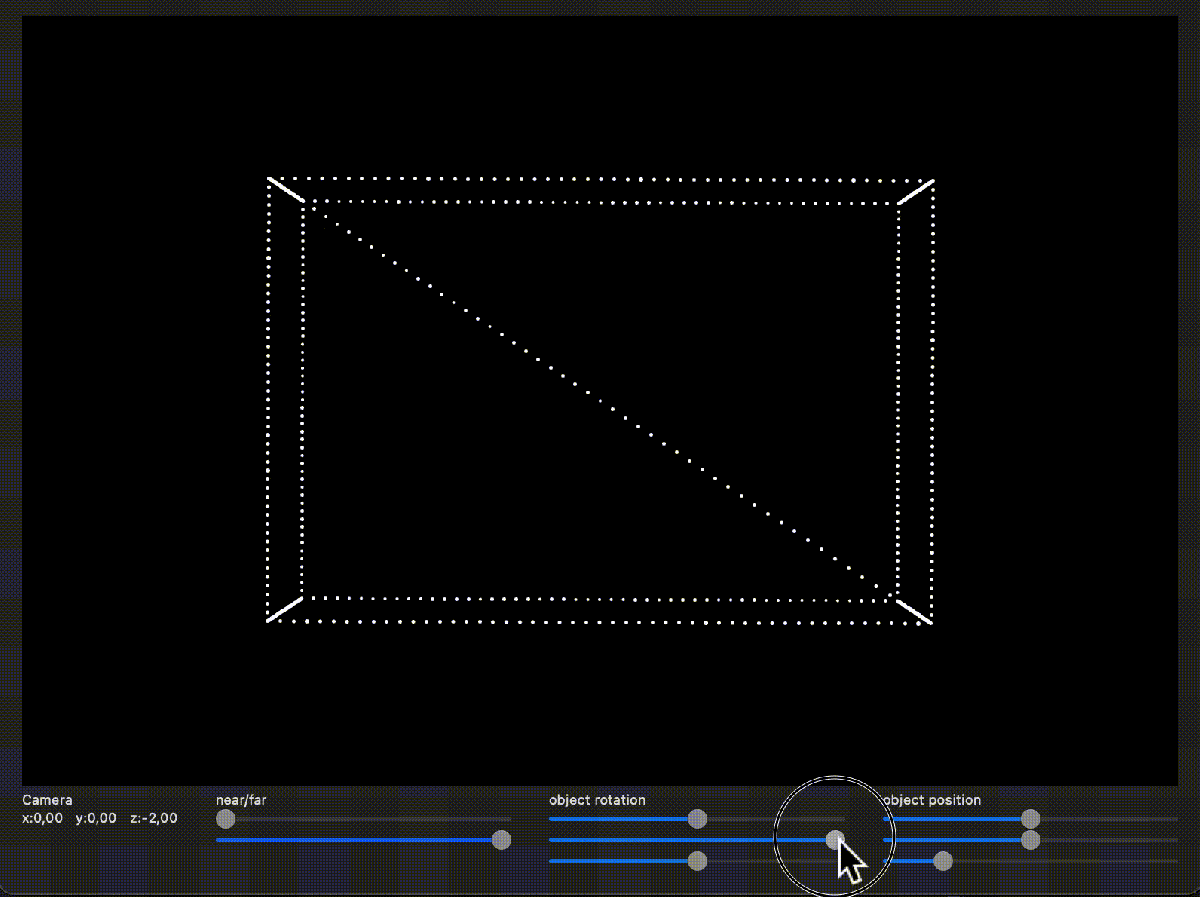Click the camera y:0,00 readout

coord(97,817)
